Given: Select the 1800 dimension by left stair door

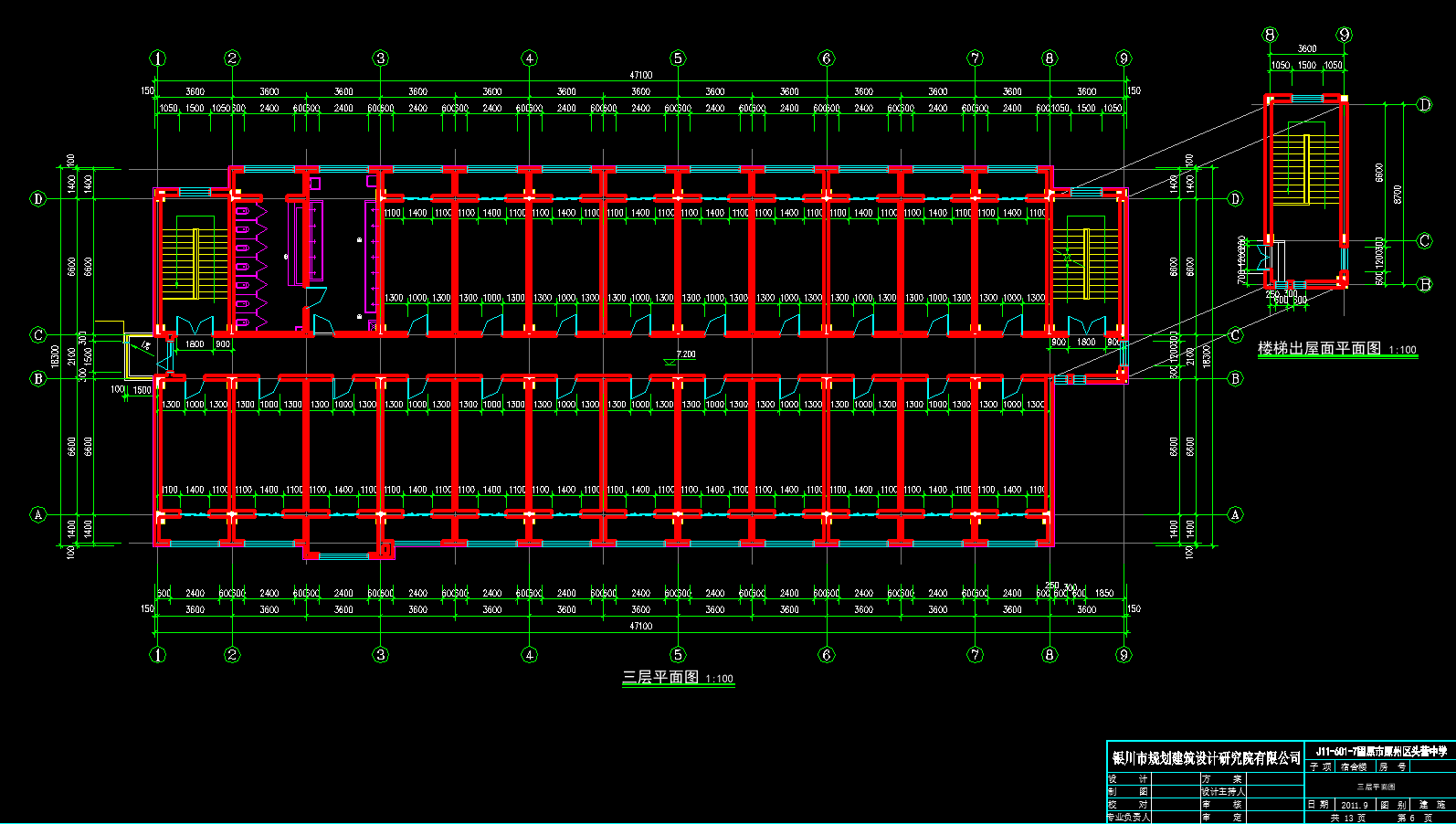Looking at the screenshot, I should pos(195,344).
